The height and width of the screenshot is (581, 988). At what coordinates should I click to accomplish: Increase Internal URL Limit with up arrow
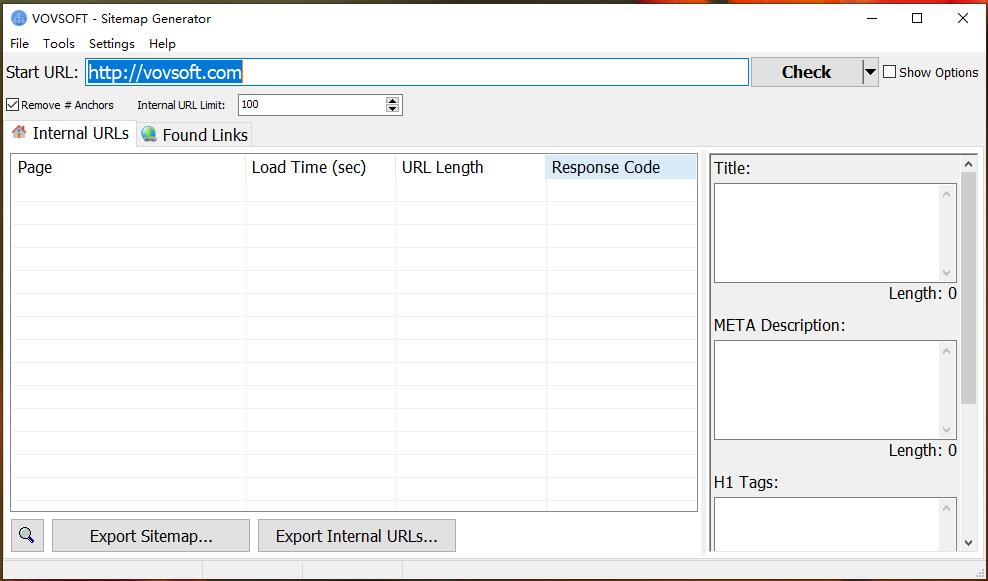click(x=393, y=101)
